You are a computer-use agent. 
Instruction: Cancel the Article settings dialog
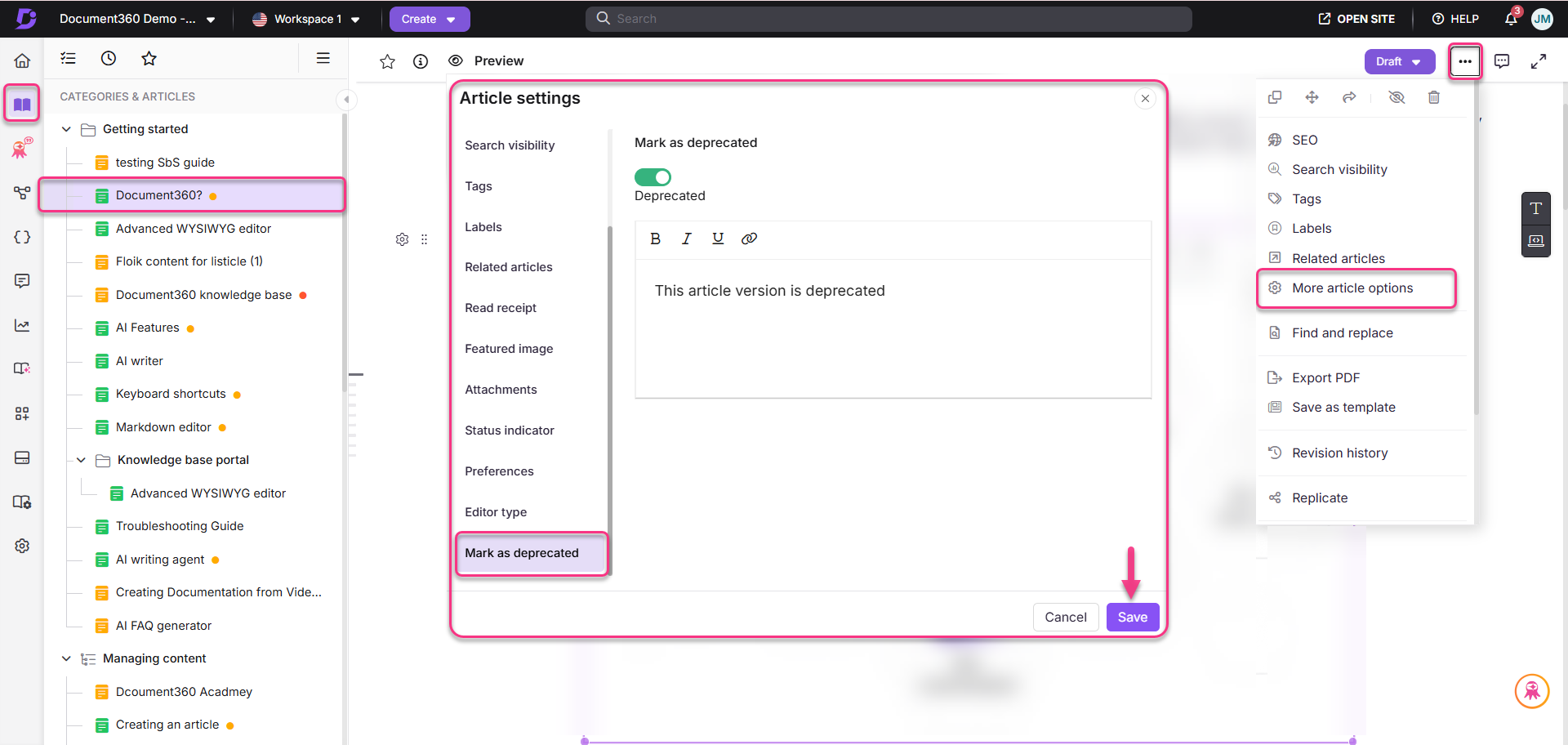tap(1065, 617)
